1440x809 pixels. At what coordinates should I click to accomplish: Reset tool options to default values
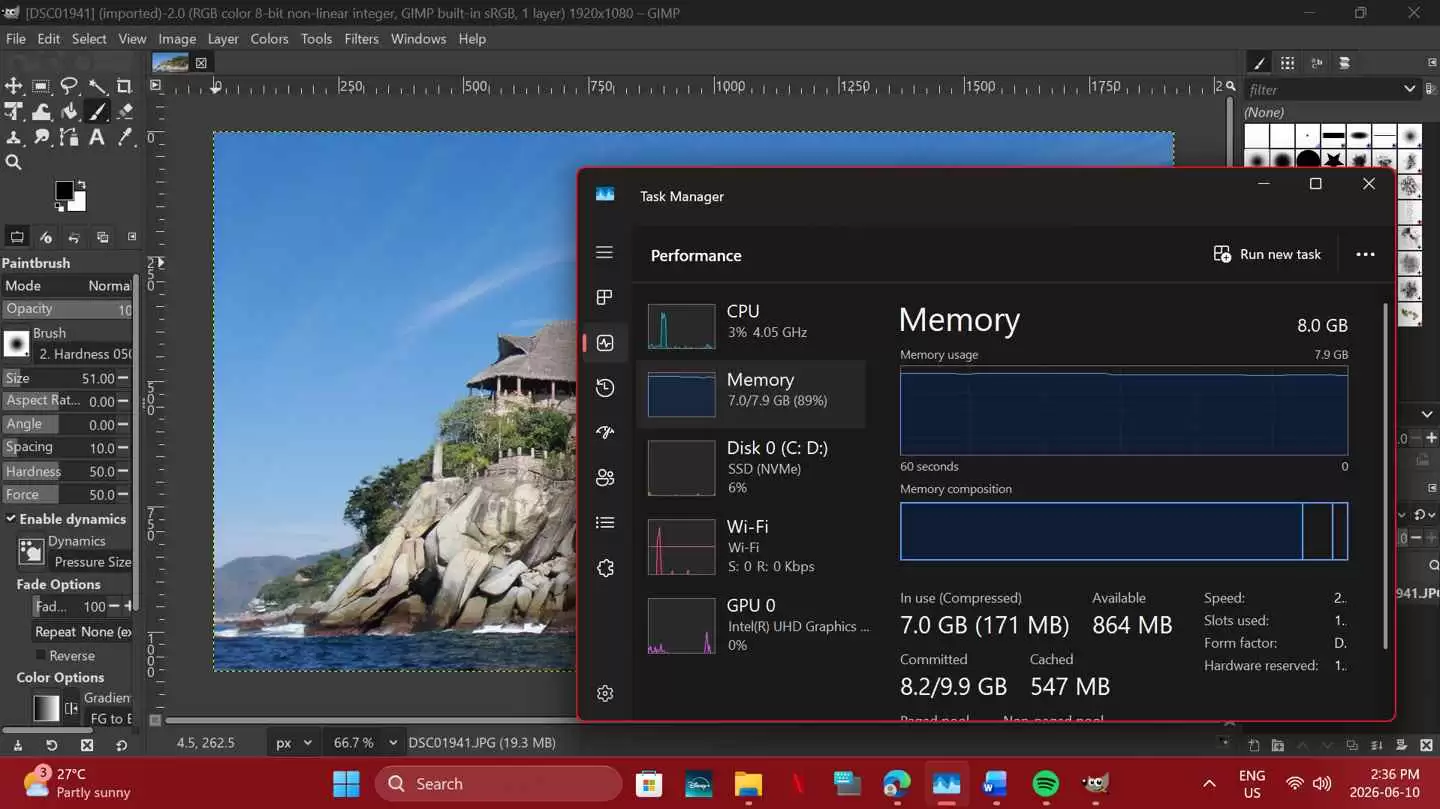click(121, 745)
